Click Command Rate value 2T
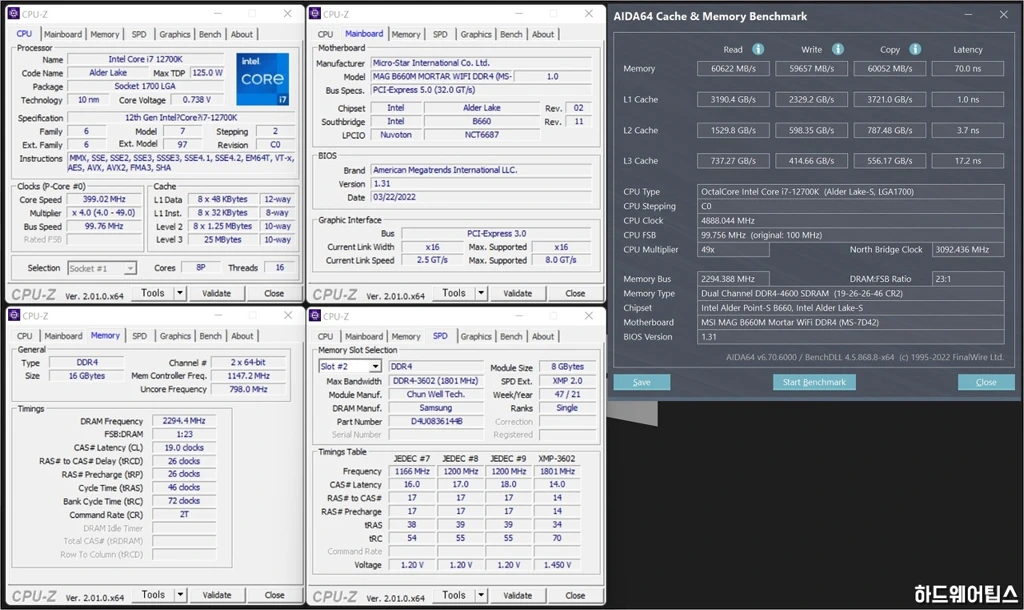The image size is (1024, 610). click(x=184, y=515)
